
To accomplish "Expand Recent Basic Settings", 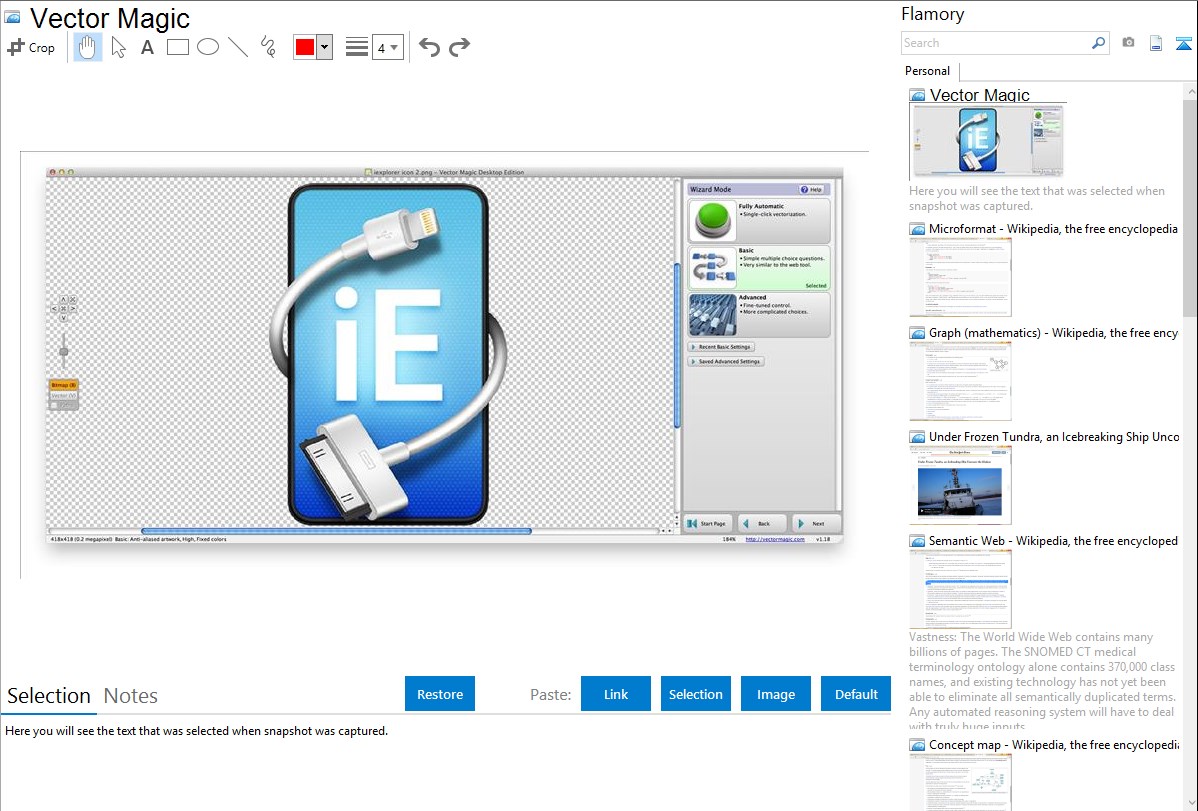I will tap(721, 347).
